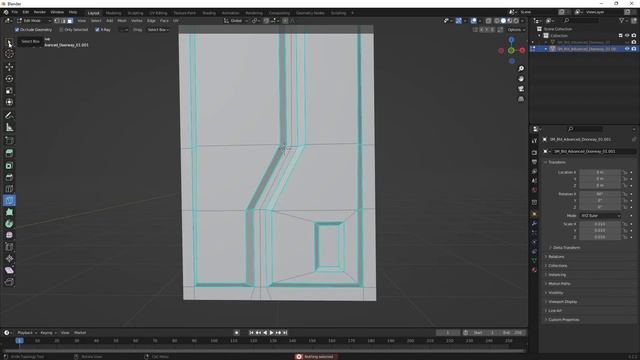Open the Edit Mode dropdown
Image resolution: width=640 pixels, height=360 pixels.
click(x=34, y=21)
